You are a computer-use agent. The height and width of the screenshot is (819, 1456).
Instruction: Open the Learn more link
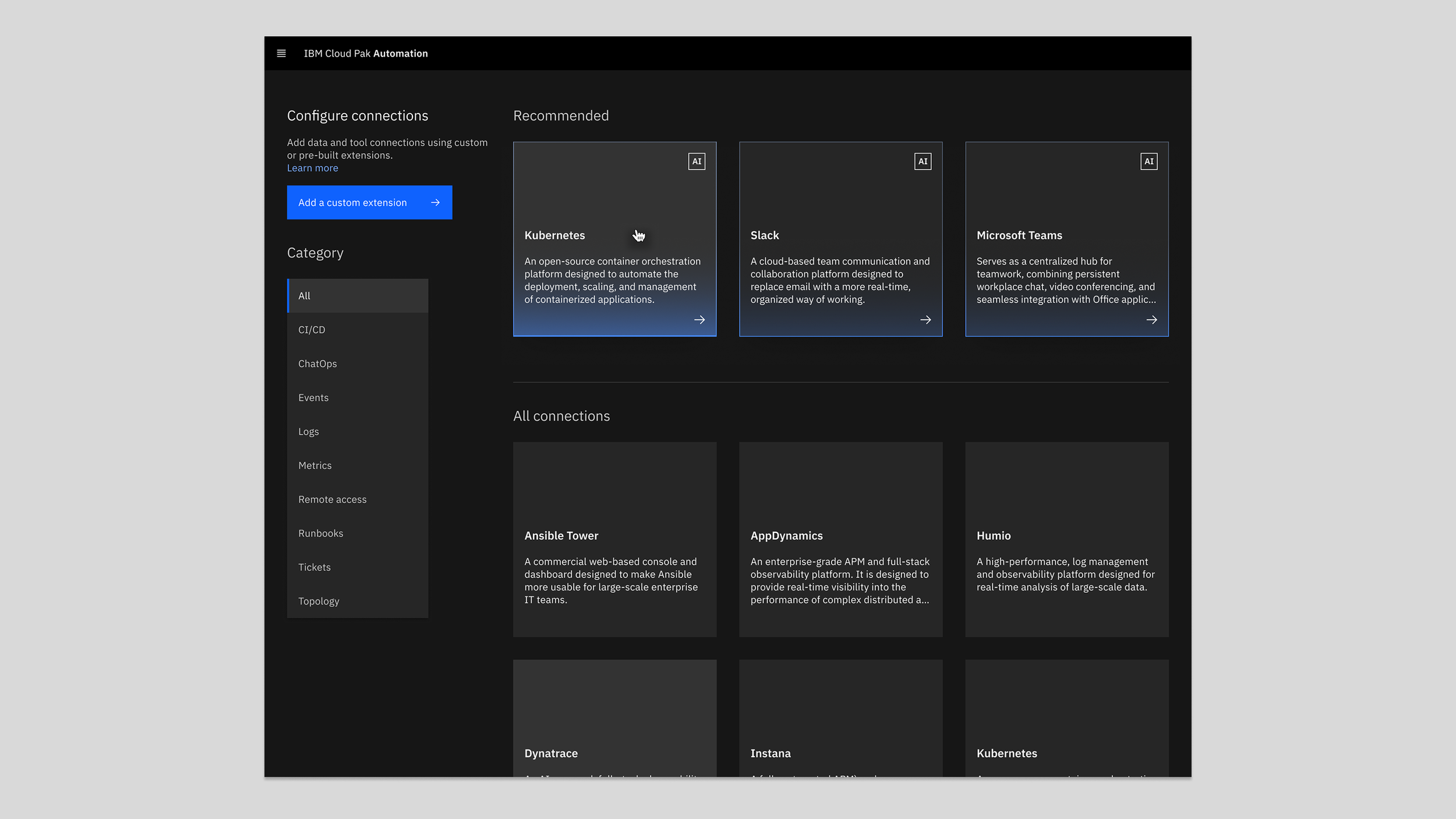[312, 168]
